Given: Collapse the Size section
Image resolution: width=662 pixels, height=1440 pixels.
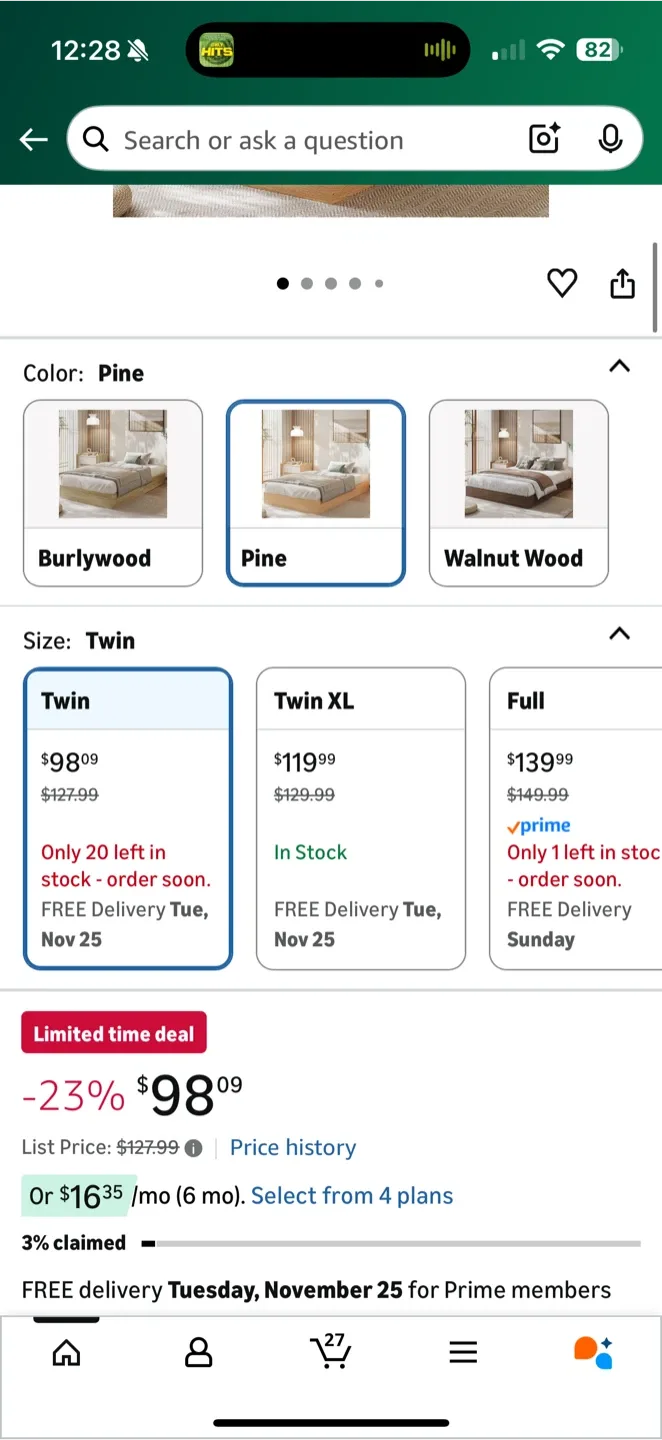Looking at the screenshot, I should point(619,634).
